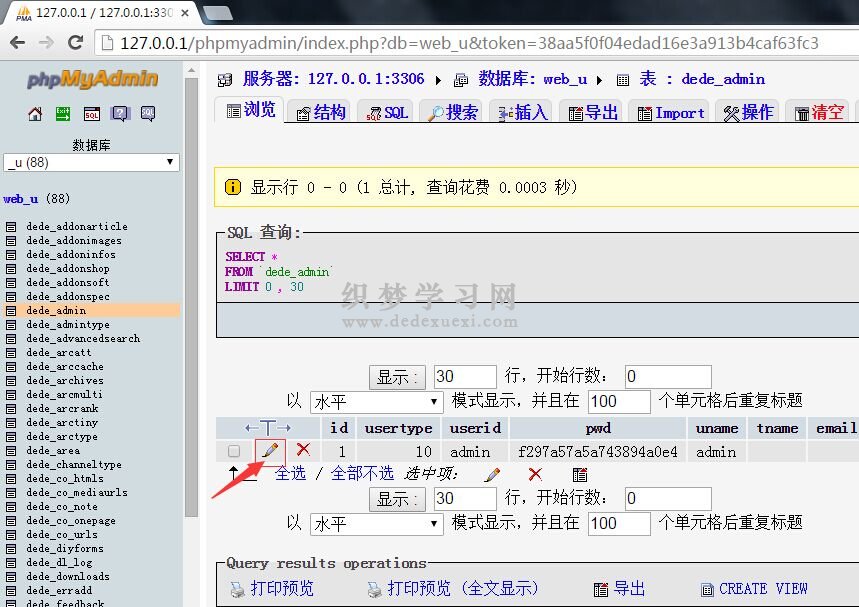
Task: Tick the checkbox for the admin row
Action: pyautogui.click(x=234, y=451)
